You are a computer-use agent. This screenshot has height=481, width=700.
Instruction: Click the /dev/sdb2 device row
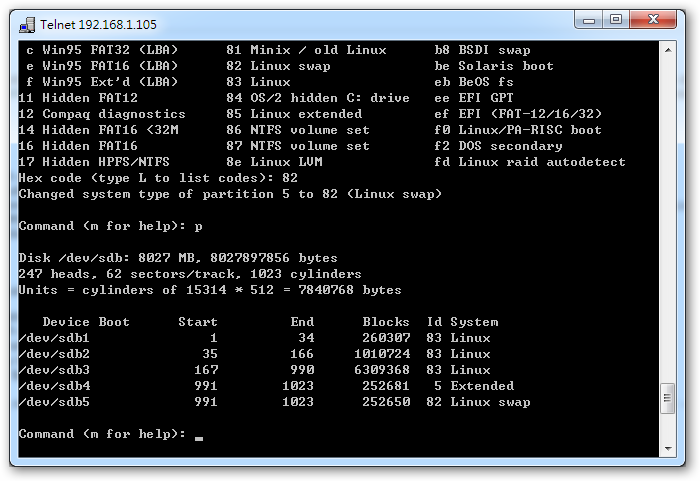coord(254,354)
